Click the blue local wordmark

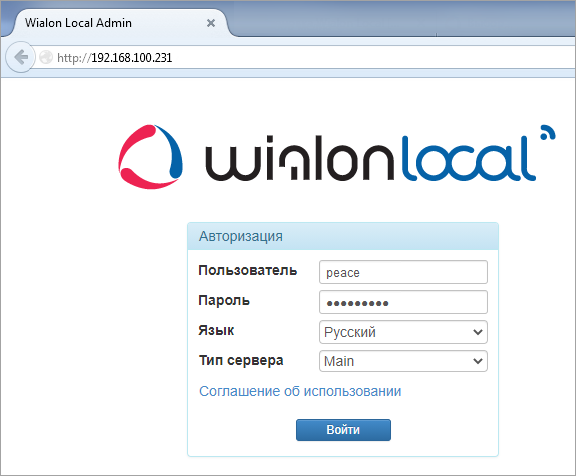[x=468, y=159]
